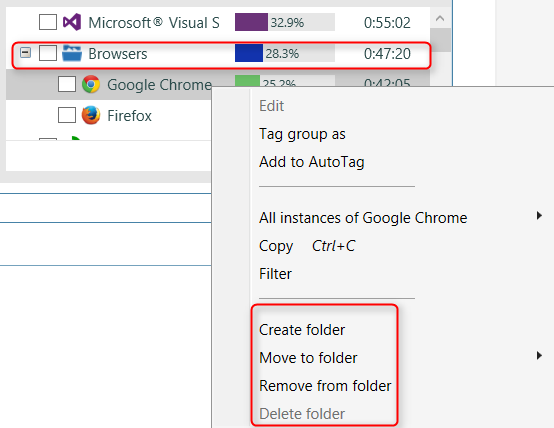Choose Add to AutoTag

point(312,162)
